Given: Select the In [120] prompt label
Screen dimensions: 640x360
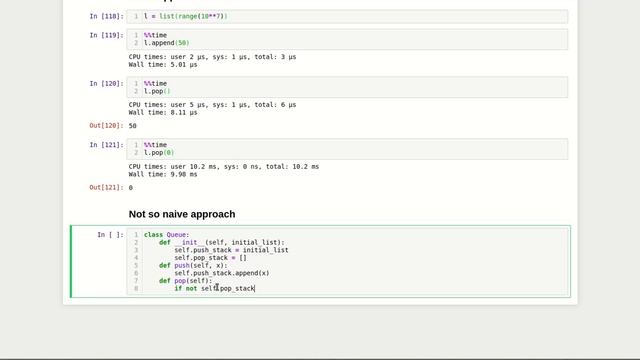Looking at the screenshot, I should [x=106, y=83].
